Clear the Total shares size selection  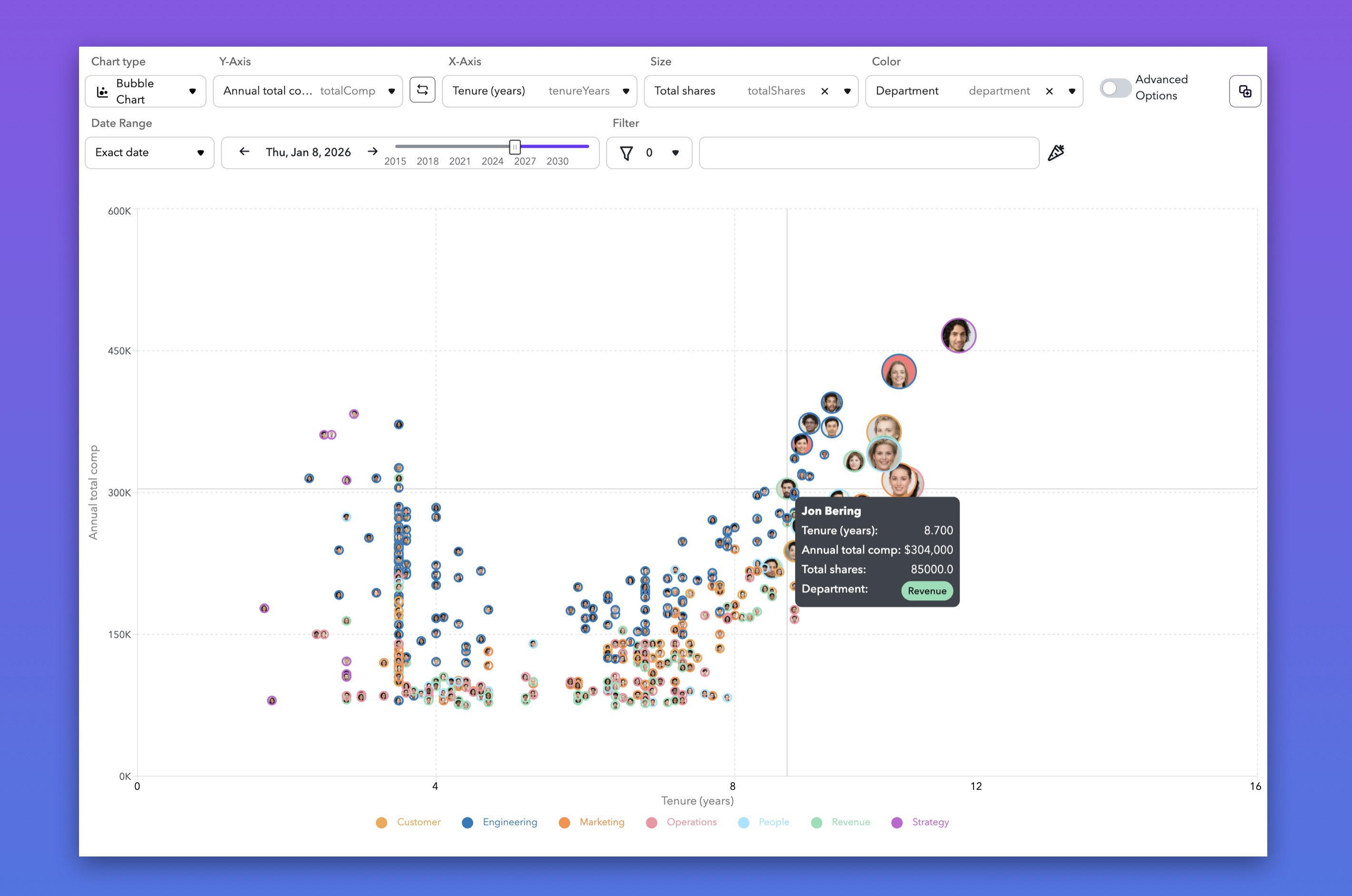(825, 91)
